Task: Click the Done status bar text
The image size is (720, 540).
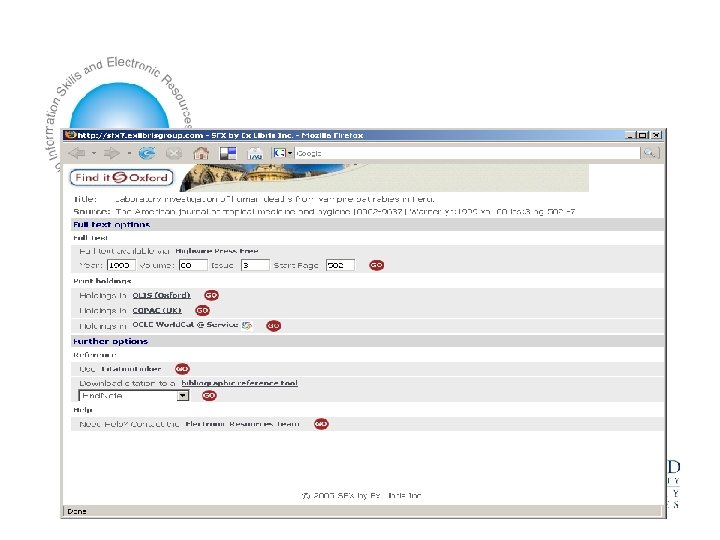Action: [77, 511]
